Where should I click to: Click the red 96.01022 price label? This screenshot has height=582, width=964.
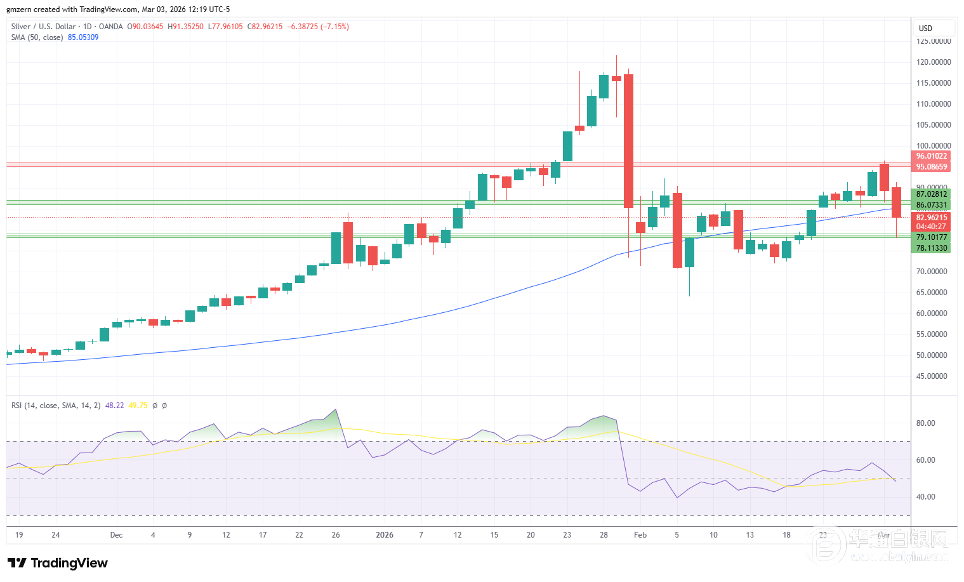(x=930, y=157)
